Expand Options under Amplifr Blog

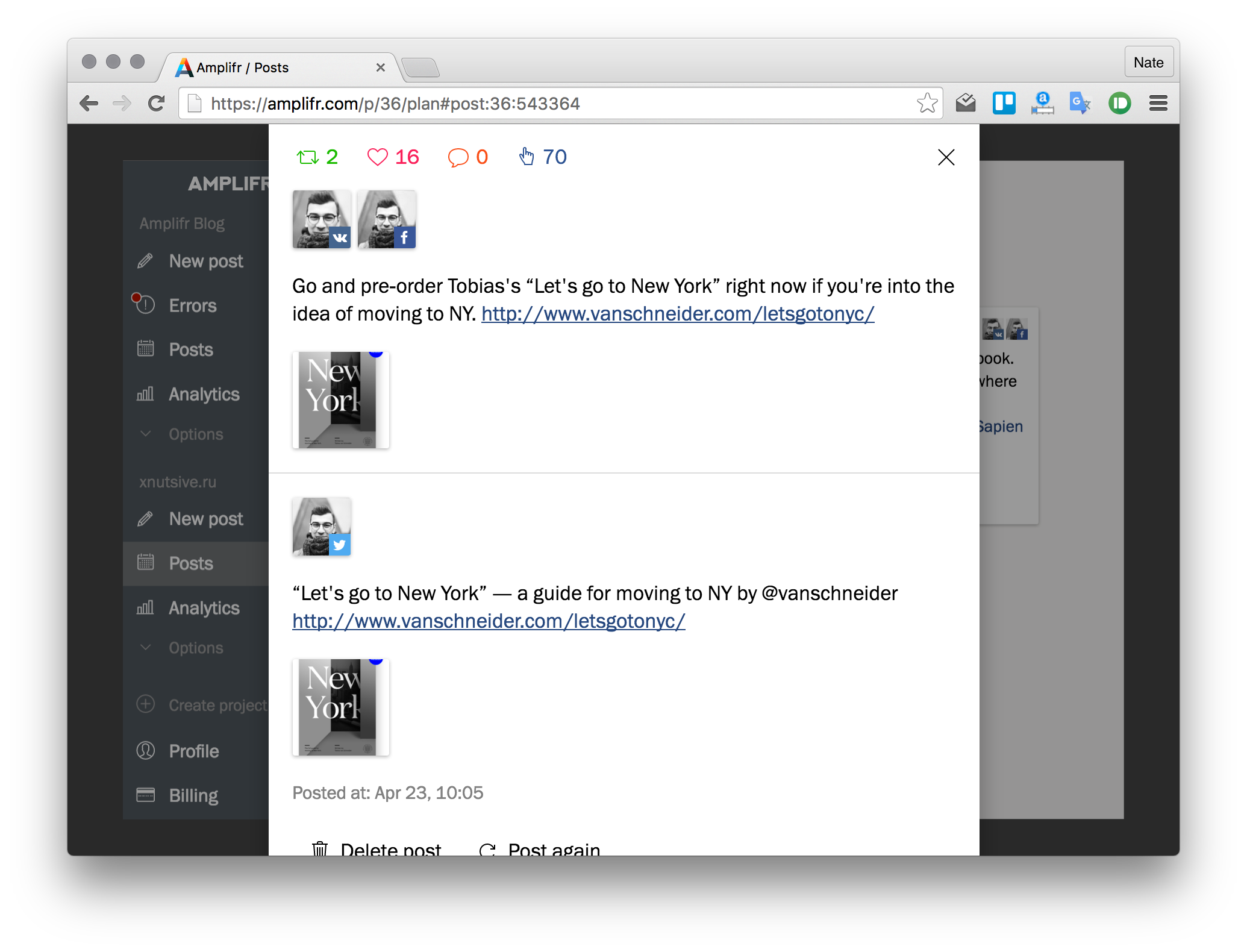195,434
